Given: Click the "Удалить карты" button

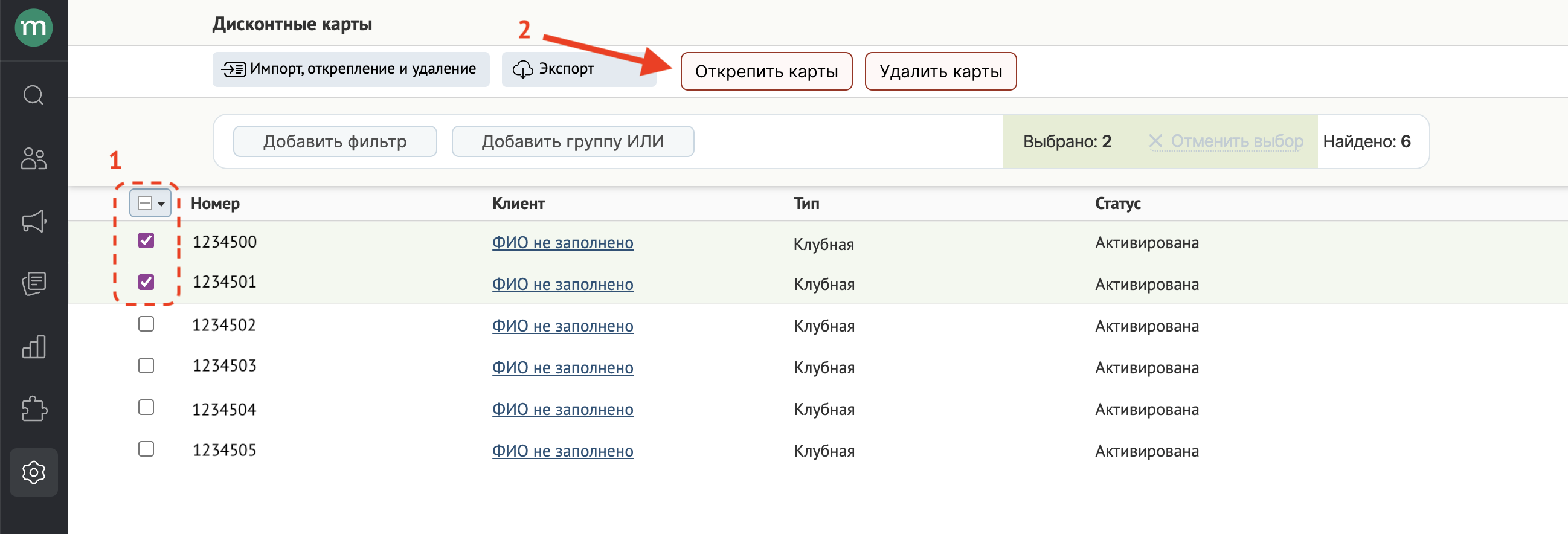Looking at the screenshot, I should pos(940,71).
